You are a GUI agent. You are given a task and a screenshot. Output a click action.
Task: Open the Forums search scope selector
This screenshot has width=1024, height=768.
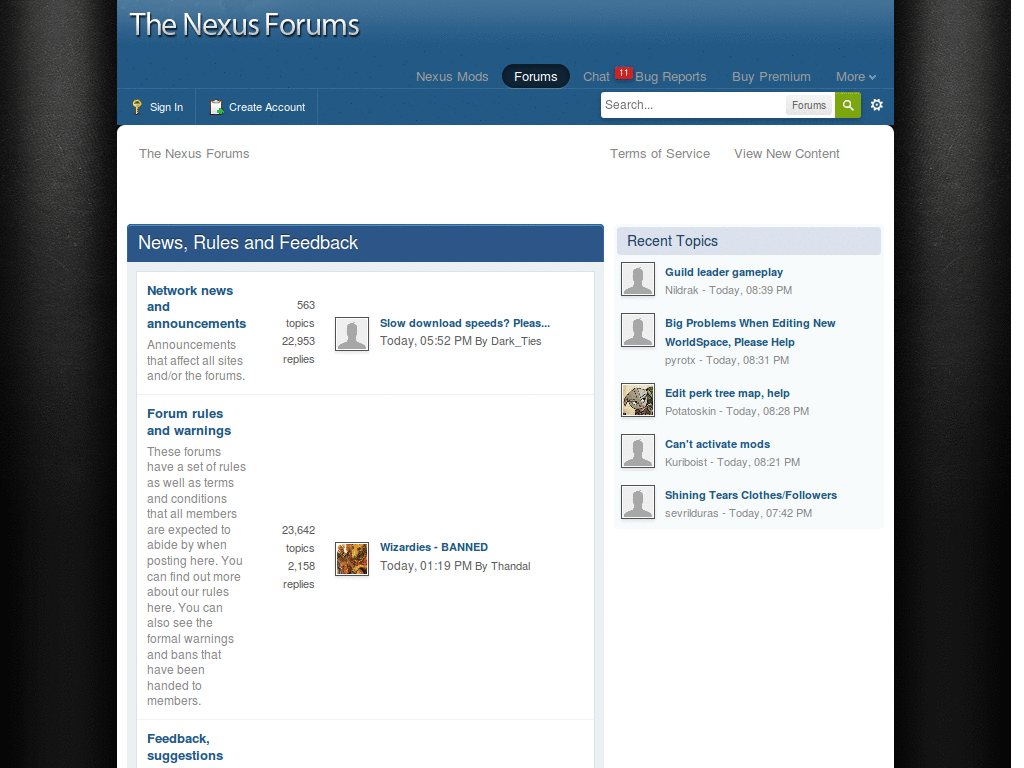(x=808, y=104)
